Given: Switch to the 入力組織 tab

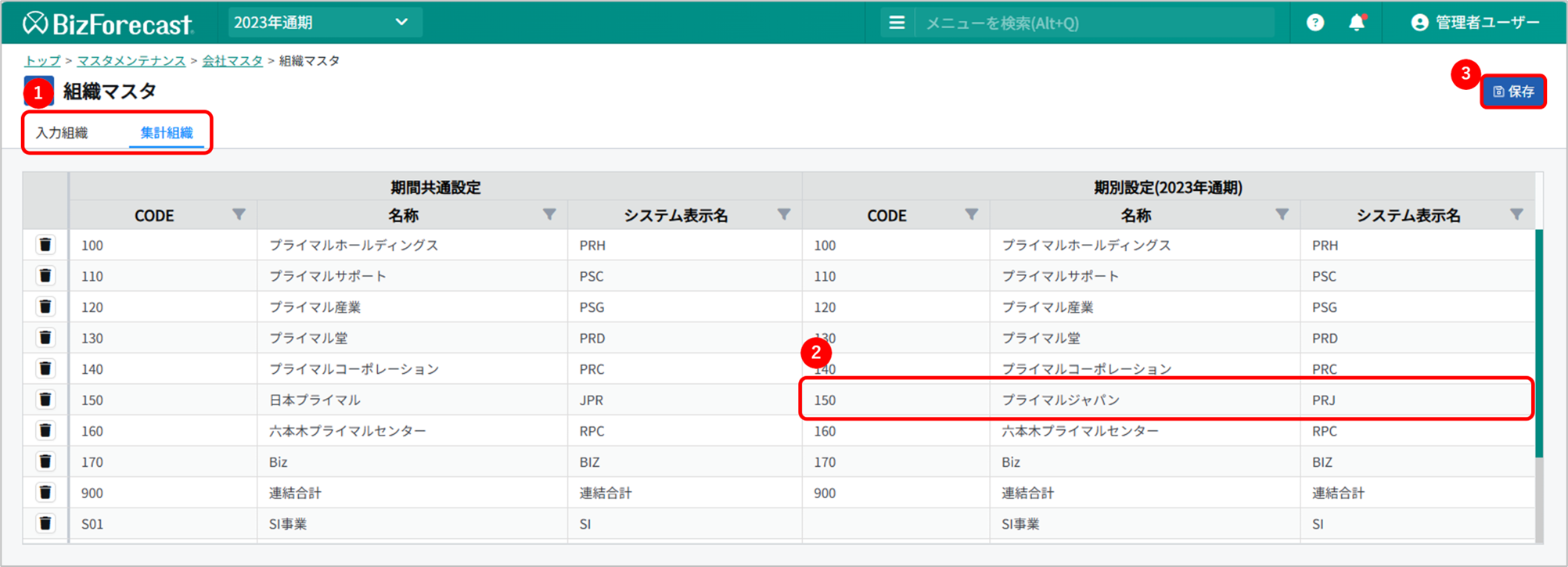Looking at the screenshot, I should point(62,133).
